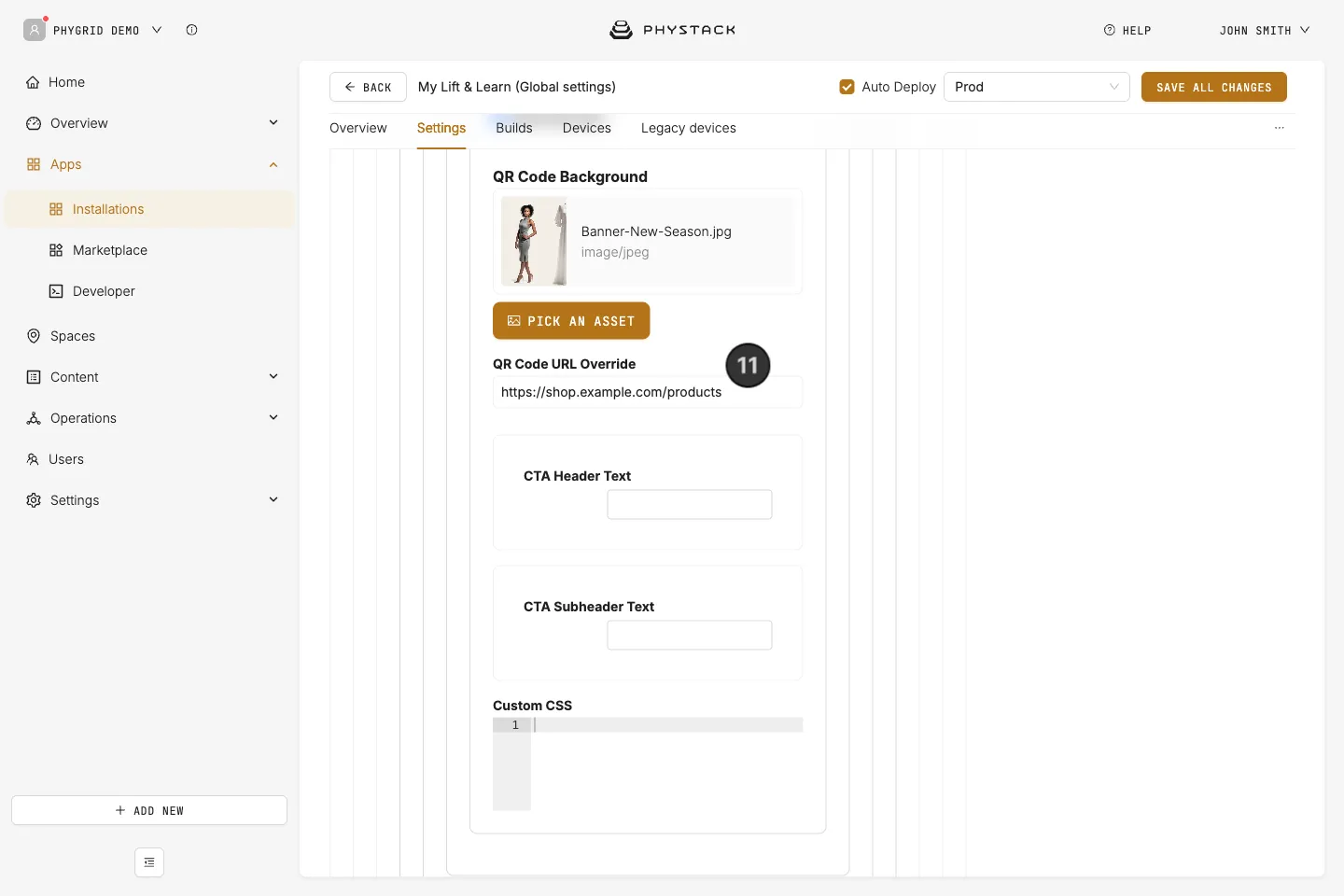The image size is (1344, 896).
Task: Collapse the sidebar with the bottom toggle icon
Action: [x=149, y=862]
